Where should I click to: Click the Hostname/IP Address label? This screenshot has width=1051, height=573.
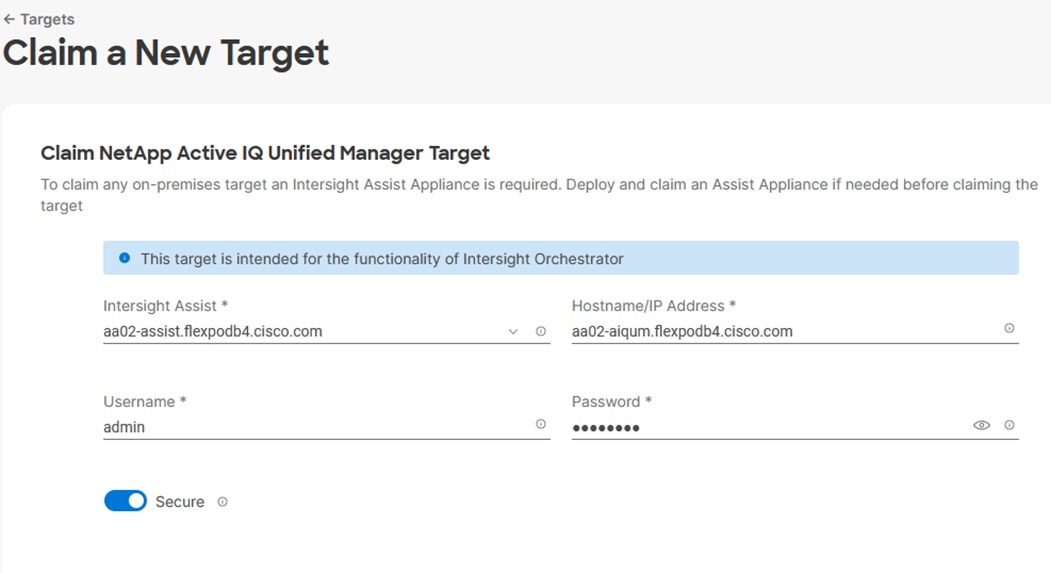(x=654, y=306)
